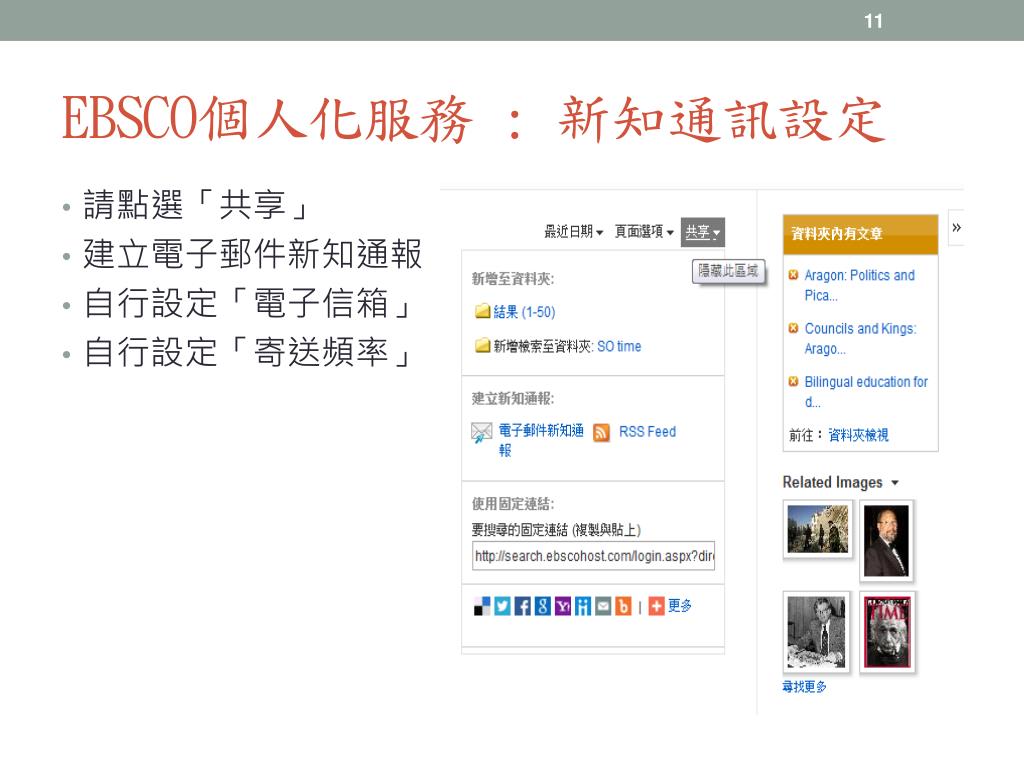Open the 頁面選項 dropdown

pos(644,232)
